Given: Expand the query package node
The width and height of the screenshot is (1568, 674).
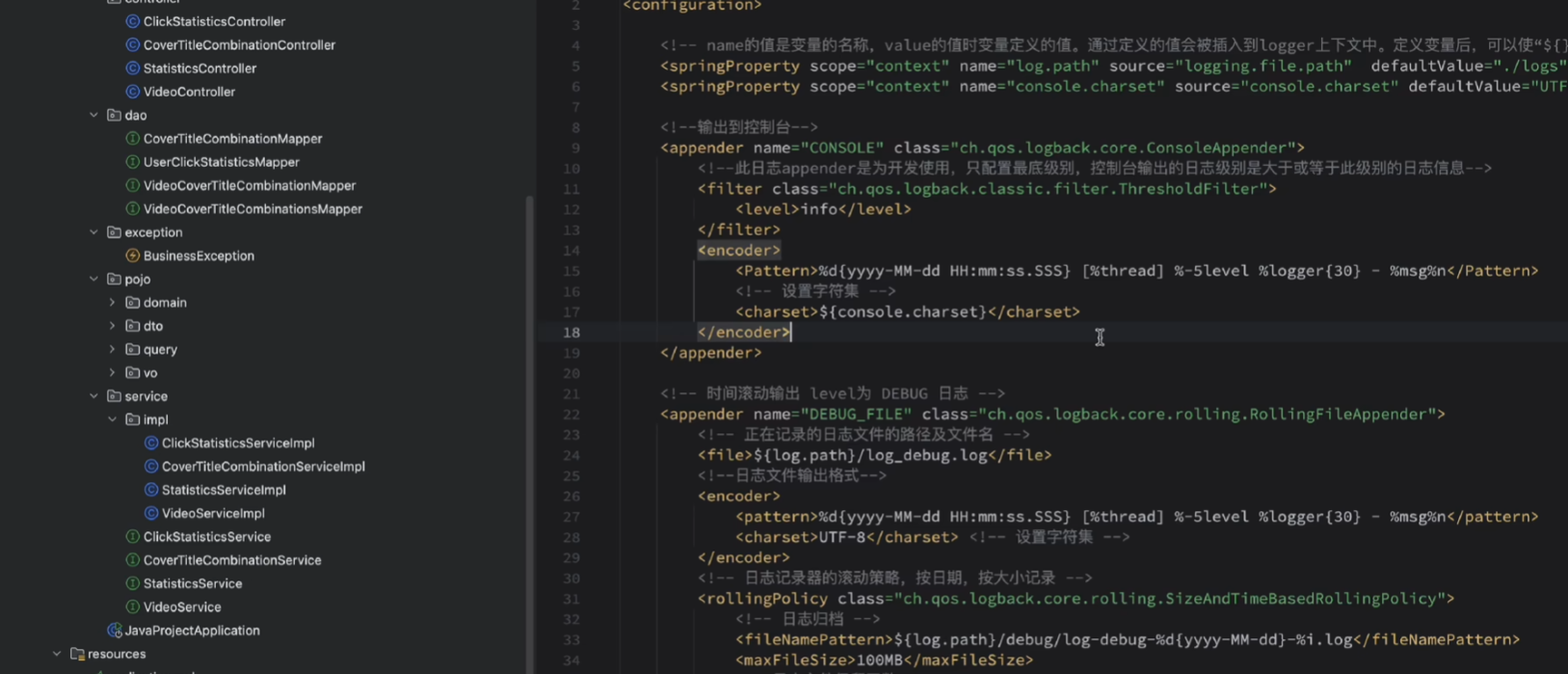Looking at the screenshot, I should (x=112, y=349).
